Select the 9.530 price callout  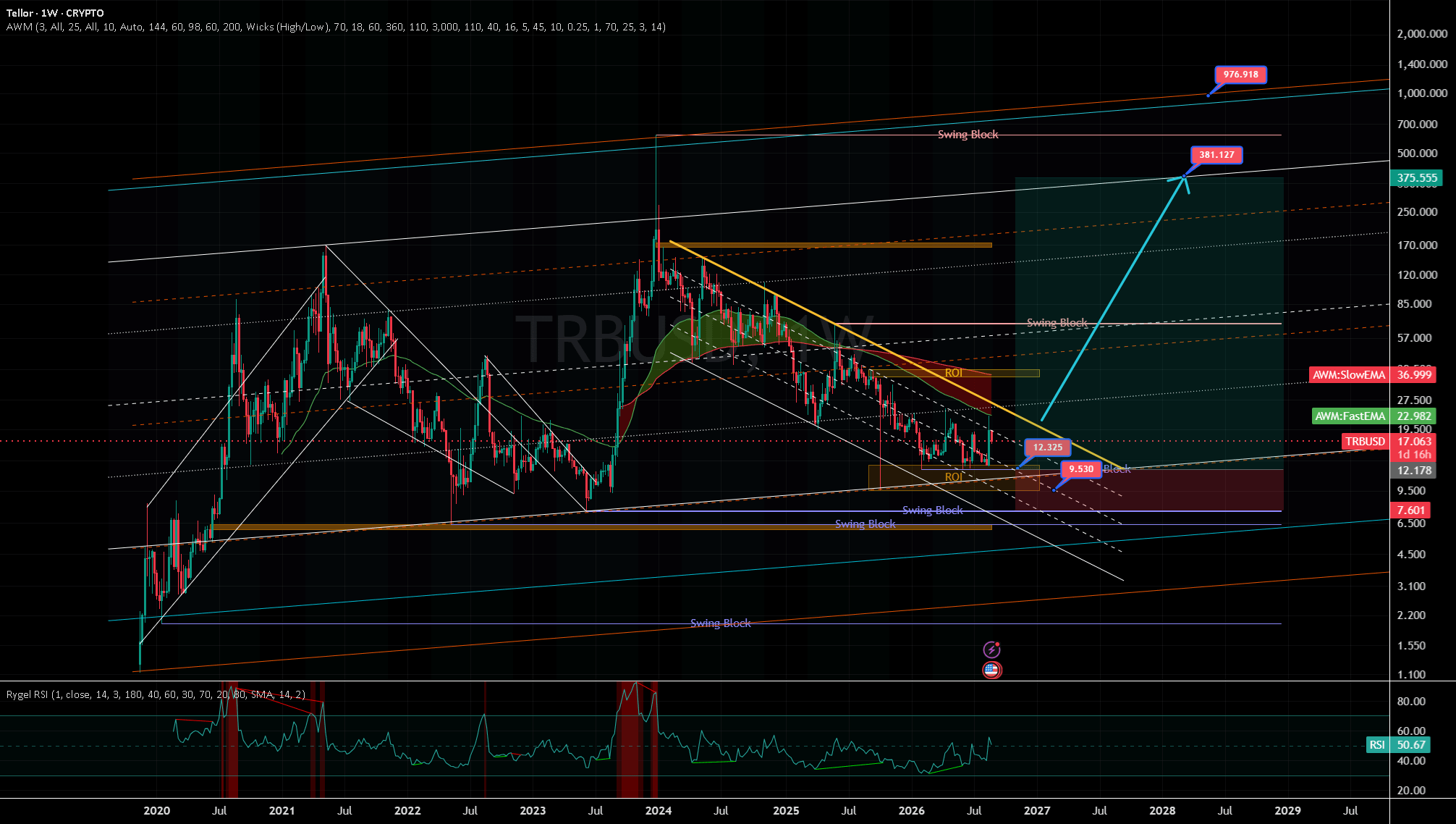(1081, 469)
